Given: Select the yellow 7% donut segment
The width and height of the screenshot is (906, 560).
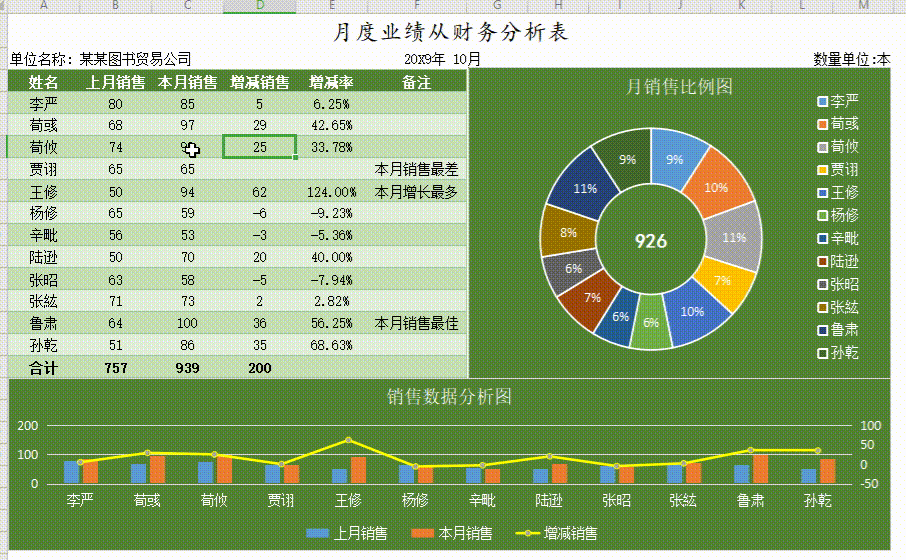Looking at the screenshot, I should pos(724,282).
